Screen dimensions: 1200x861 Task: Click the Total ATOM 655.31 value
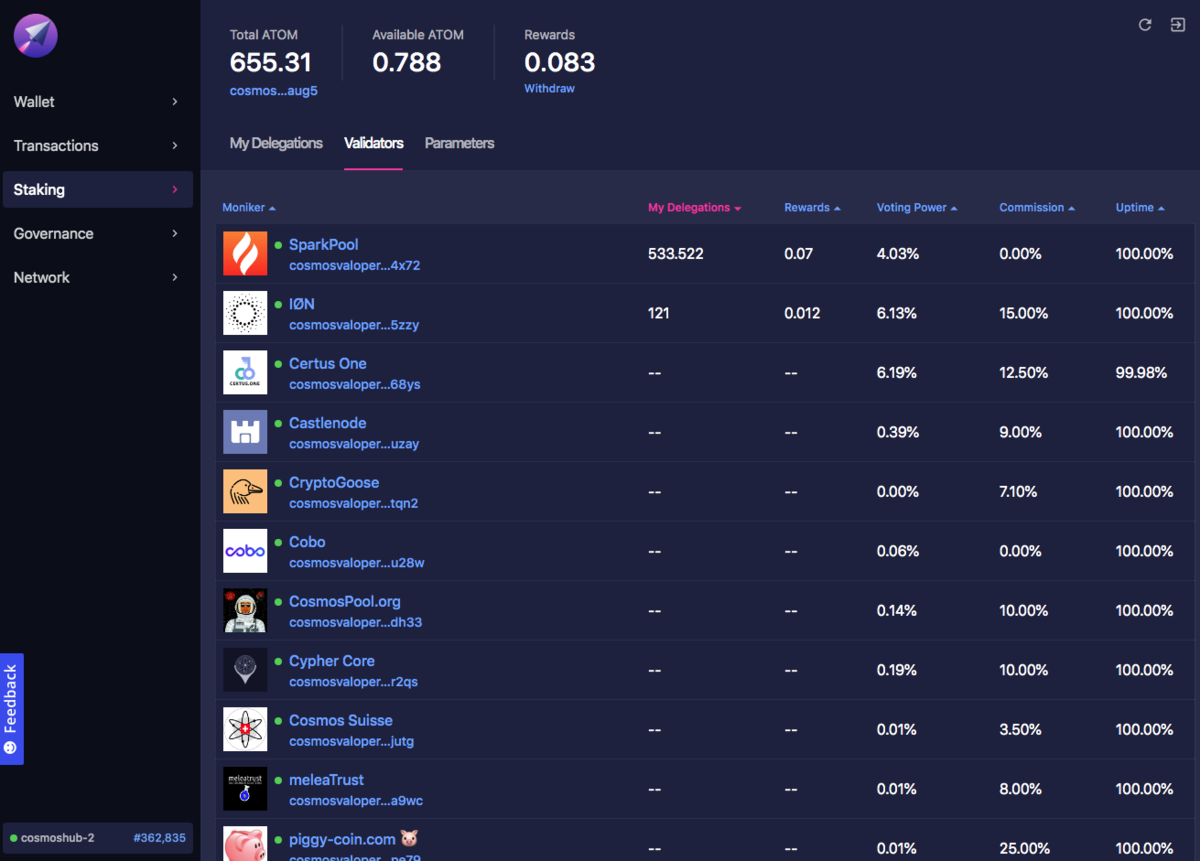[271, 62]
